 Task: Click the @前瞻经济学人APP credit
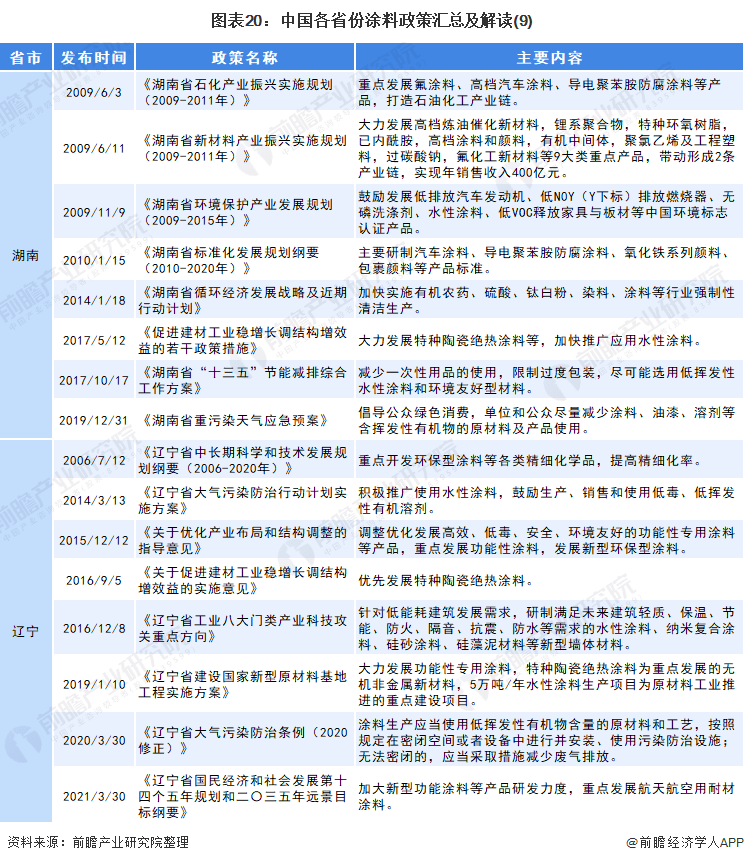[x=684, y=842]
